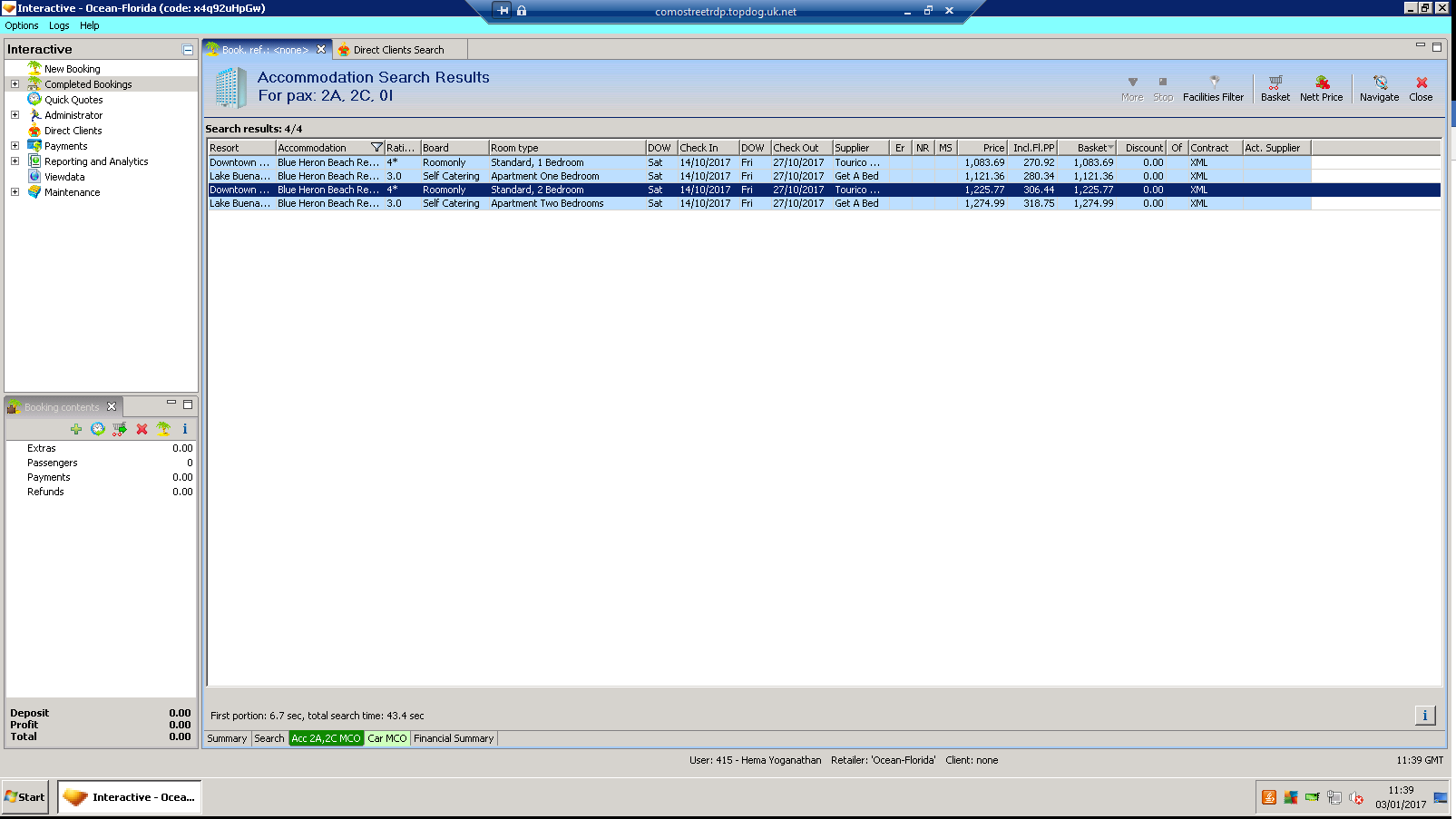Maximize the Booking contents panel
This screenshot has height=819, width=1456.
(x=188, y=405)
